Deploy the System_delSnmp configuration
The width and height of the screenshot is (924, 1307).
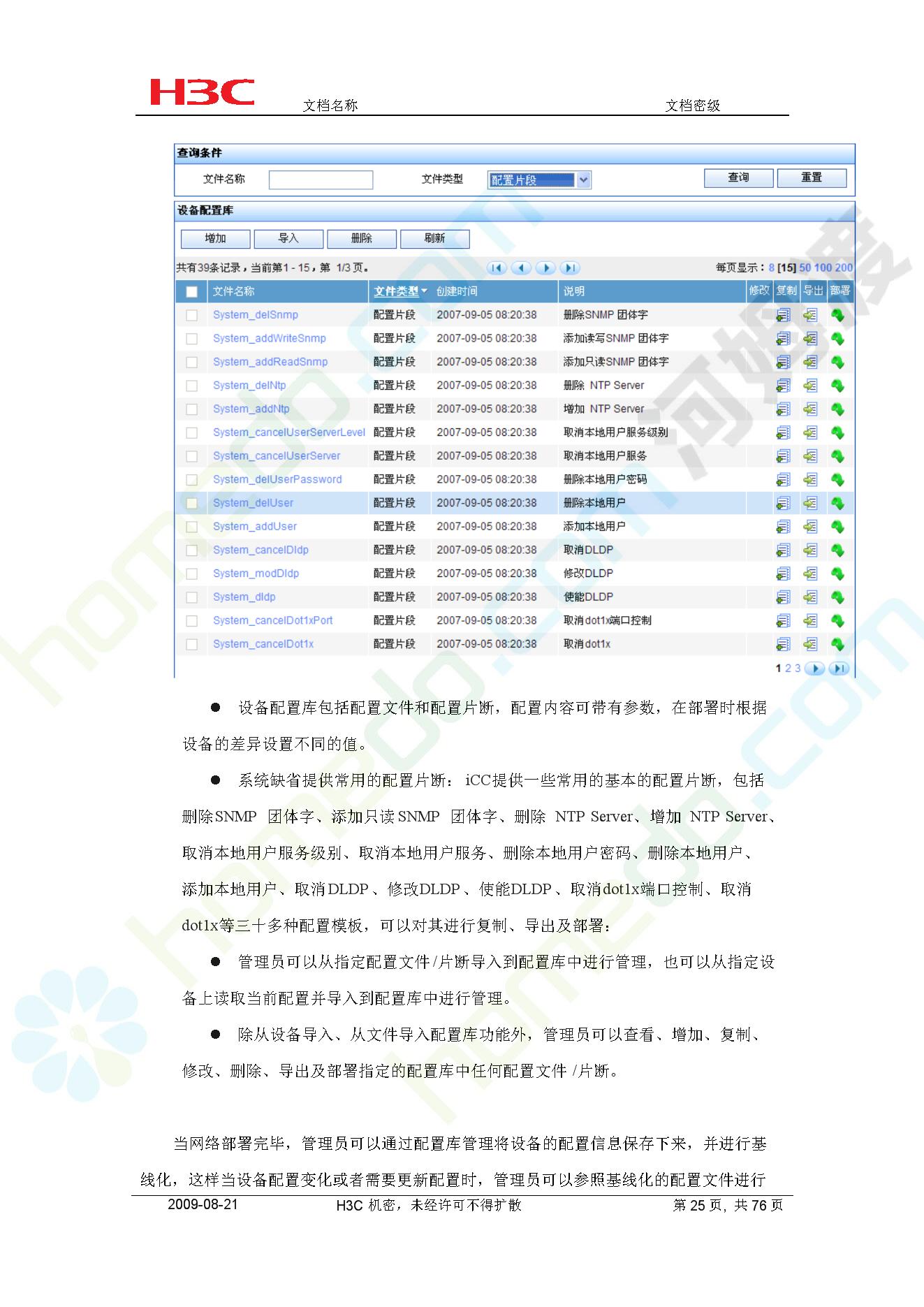coord(837,315)
